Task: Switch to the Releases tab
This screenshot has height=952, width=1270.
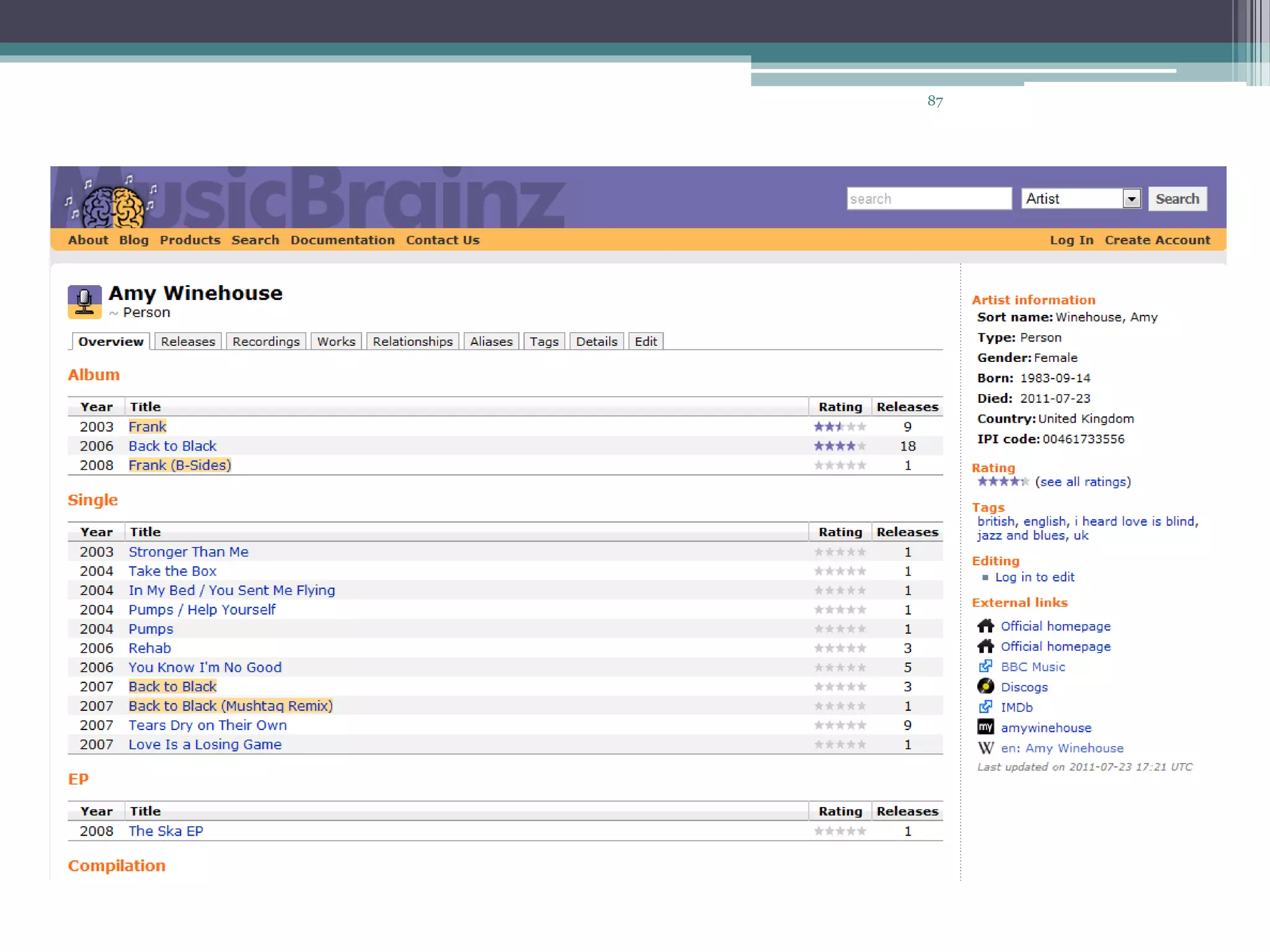Action: 187,342
